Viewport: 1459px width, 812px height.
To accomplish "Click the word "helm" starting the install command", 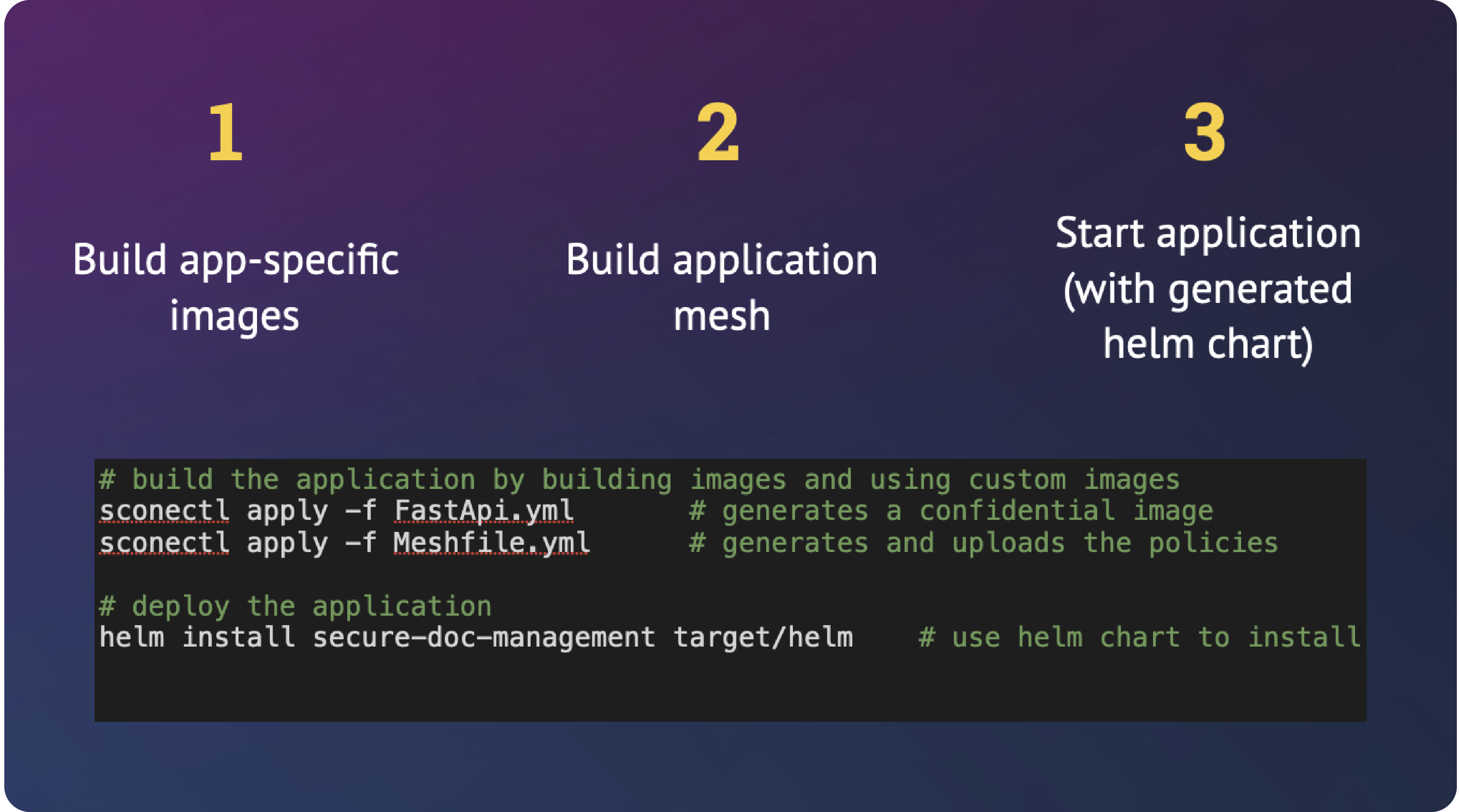I will (x=132, y=637).
